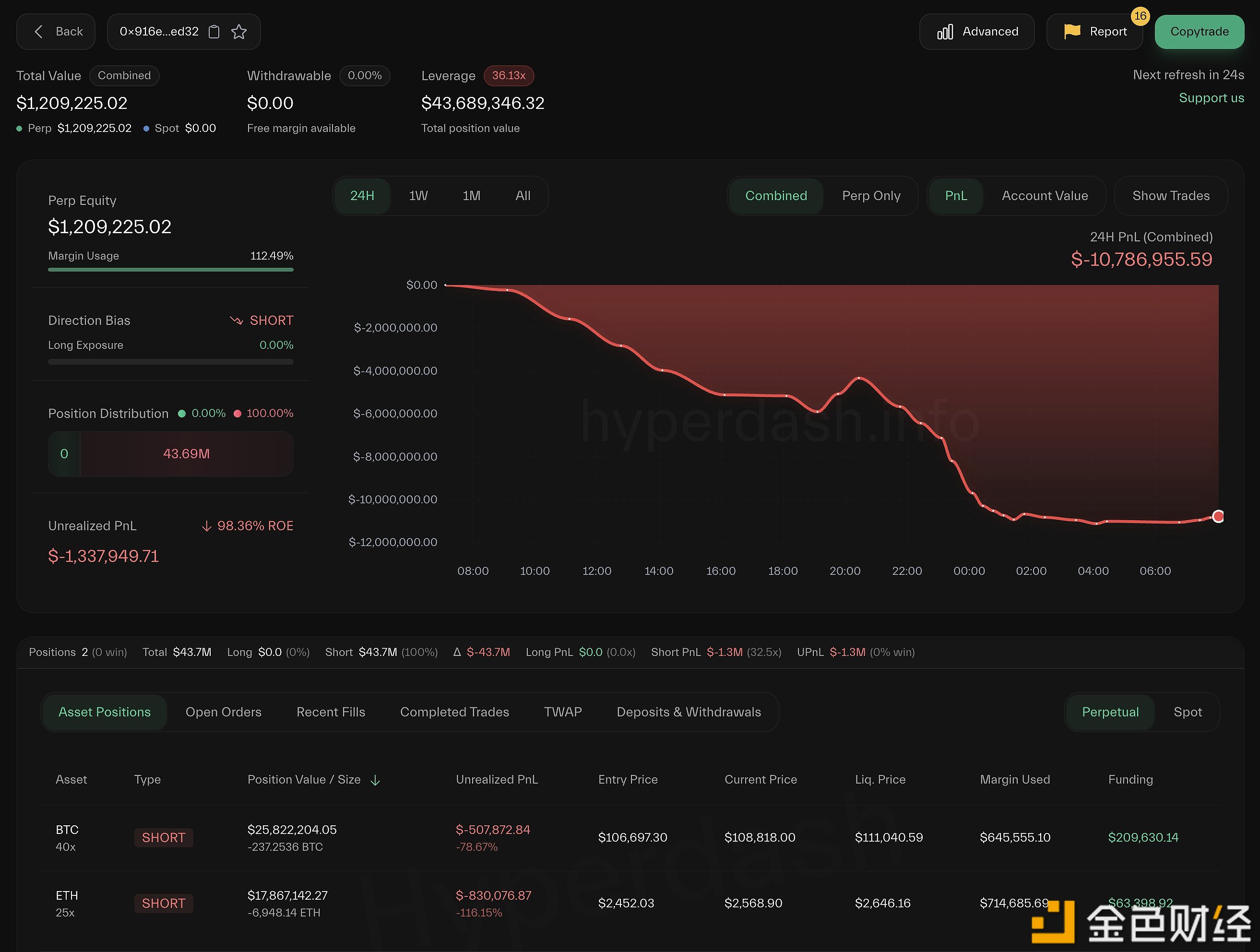The height and width of the screenshot is (952, 1260).
Task: Click the sort arrow beside Position Value
Action: coord(375,780)
